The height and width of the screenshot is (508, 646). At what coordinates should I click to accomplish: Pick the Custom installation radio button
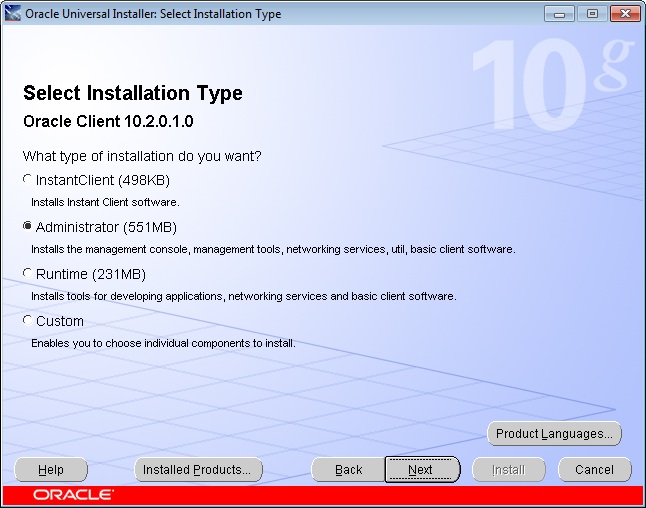click(27, 321)
